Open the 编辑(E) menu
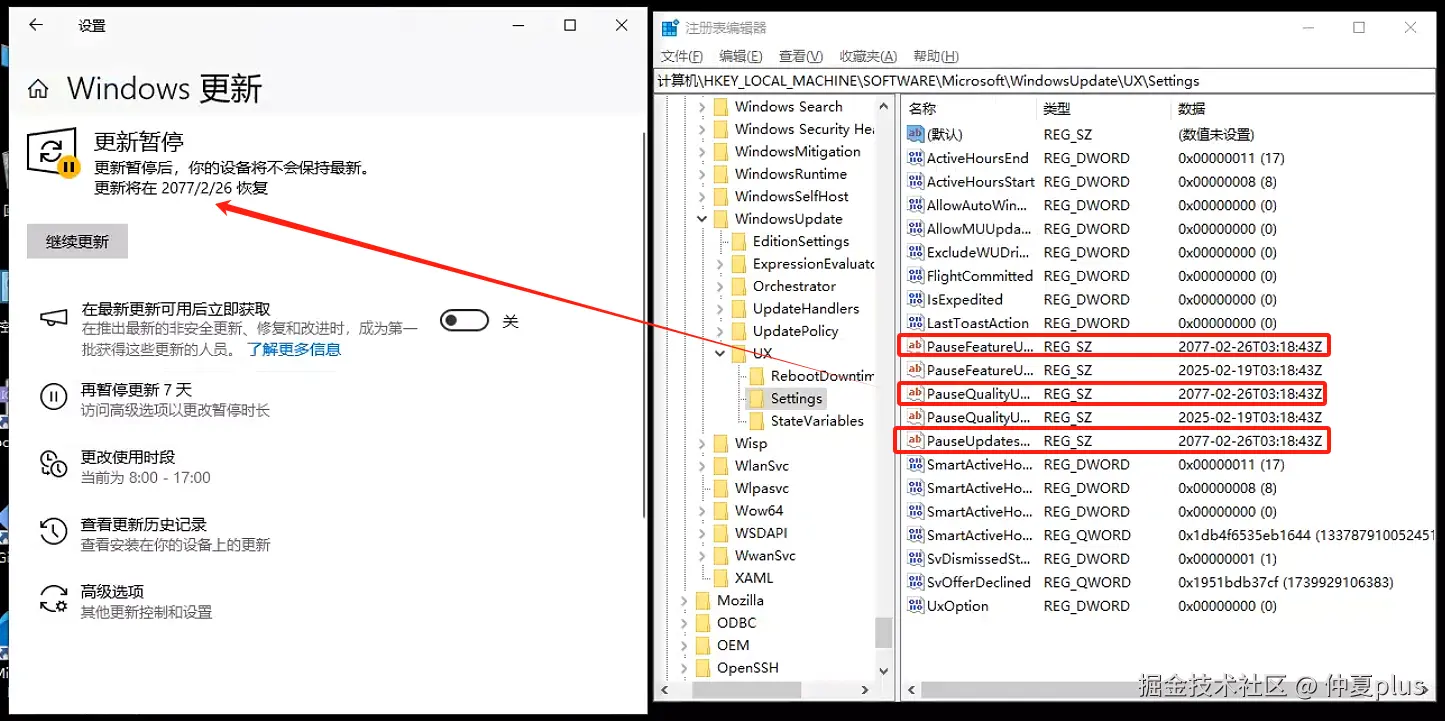The width and height of the screenshot is (1445, 721). (x=741, y=56)
